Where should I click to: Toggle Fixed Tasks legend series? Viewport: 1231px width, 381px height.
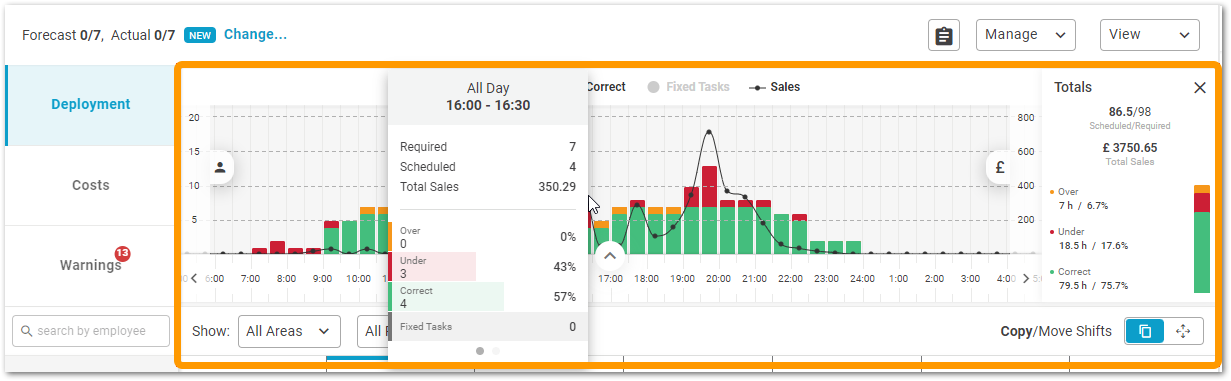(688, 87)
